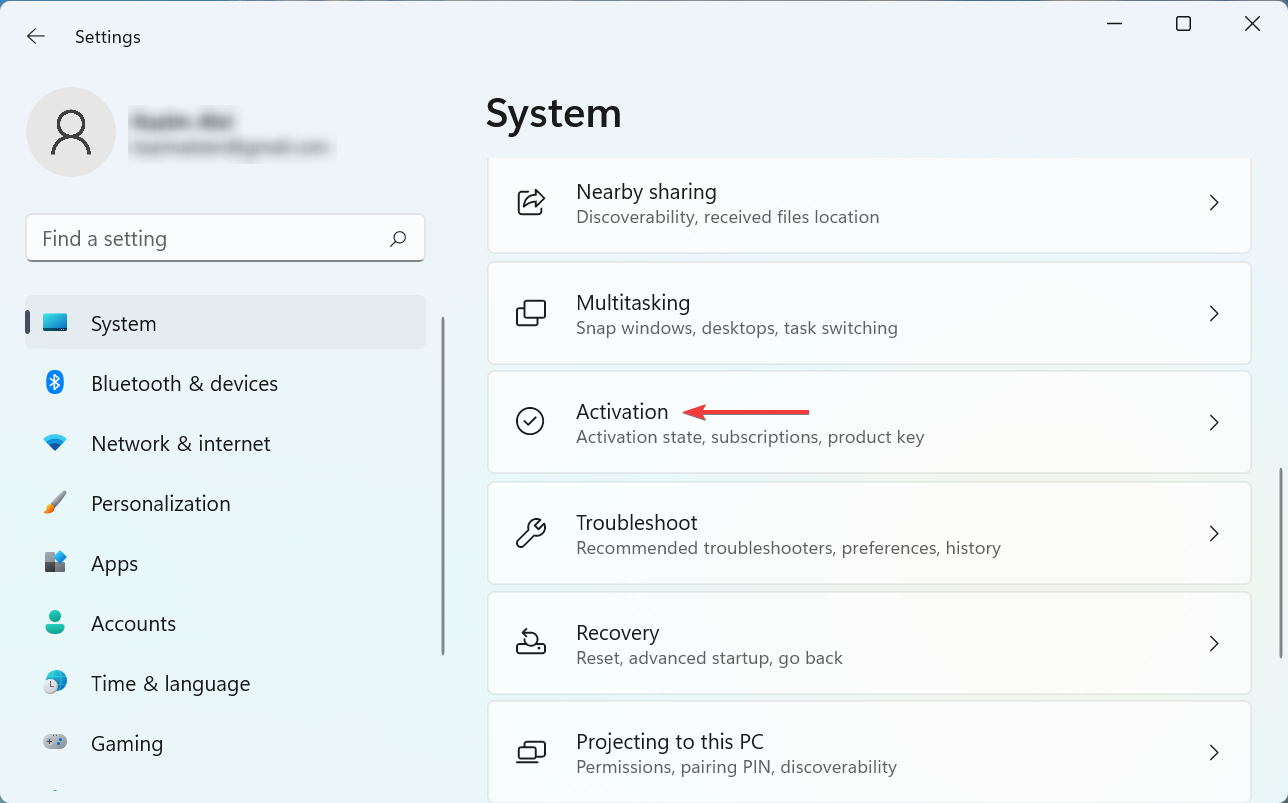The image size is (1288, 803).
Task: Click the back arrow button
Action: [36, 36]
